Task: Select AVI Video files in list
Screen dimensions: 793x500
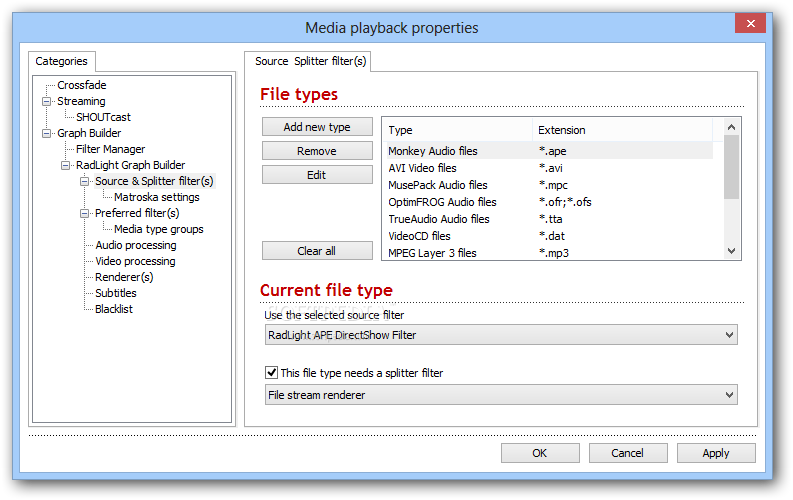Action: tap(548, 168)
